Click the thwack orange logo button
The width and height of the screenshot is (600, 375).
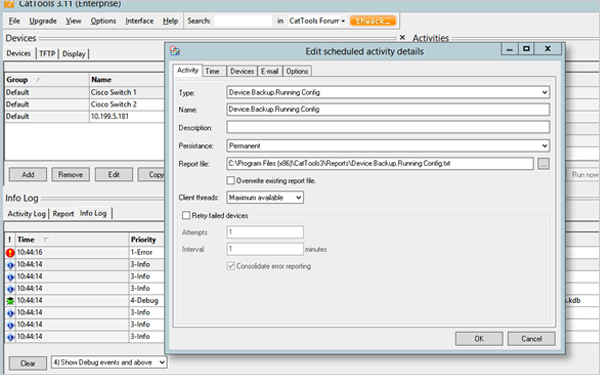(373, 21)
